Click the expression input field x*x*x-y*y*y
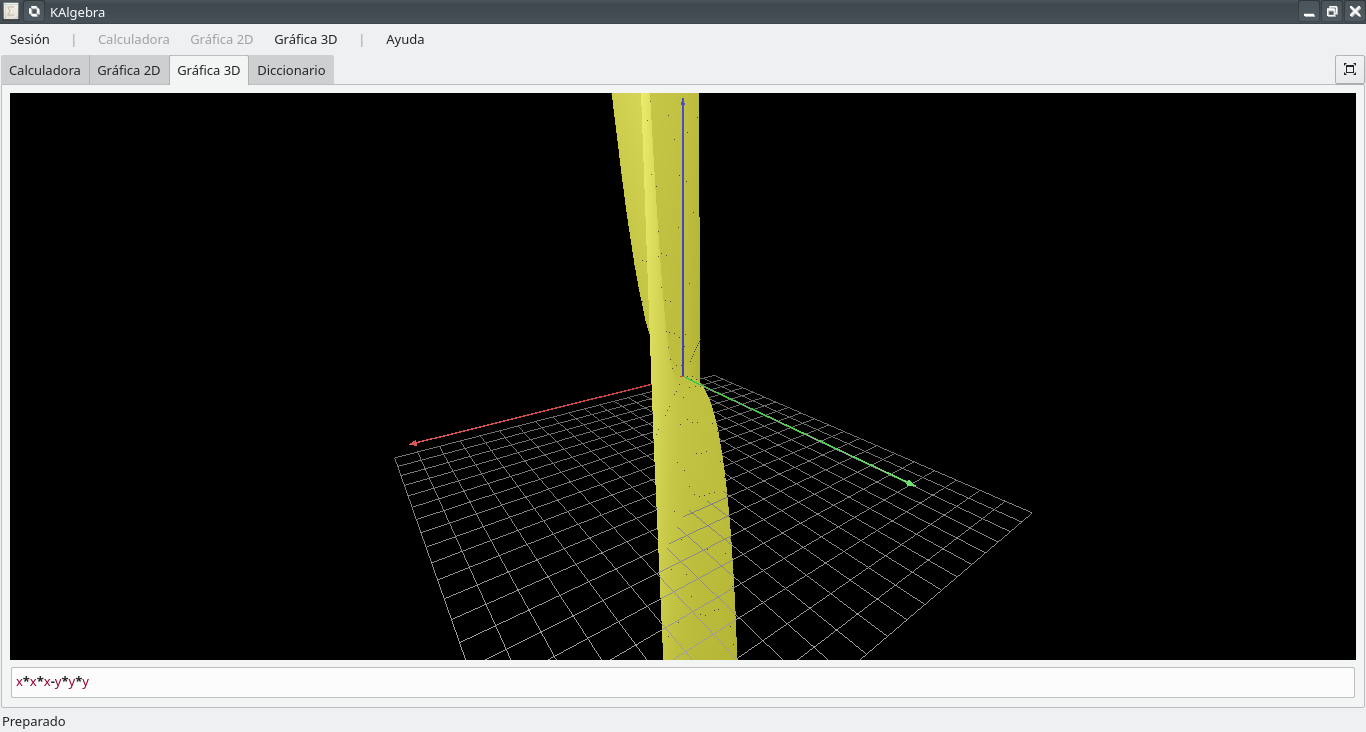The height and width of the screenshot is (732, 1366). (x=683, y=682)
